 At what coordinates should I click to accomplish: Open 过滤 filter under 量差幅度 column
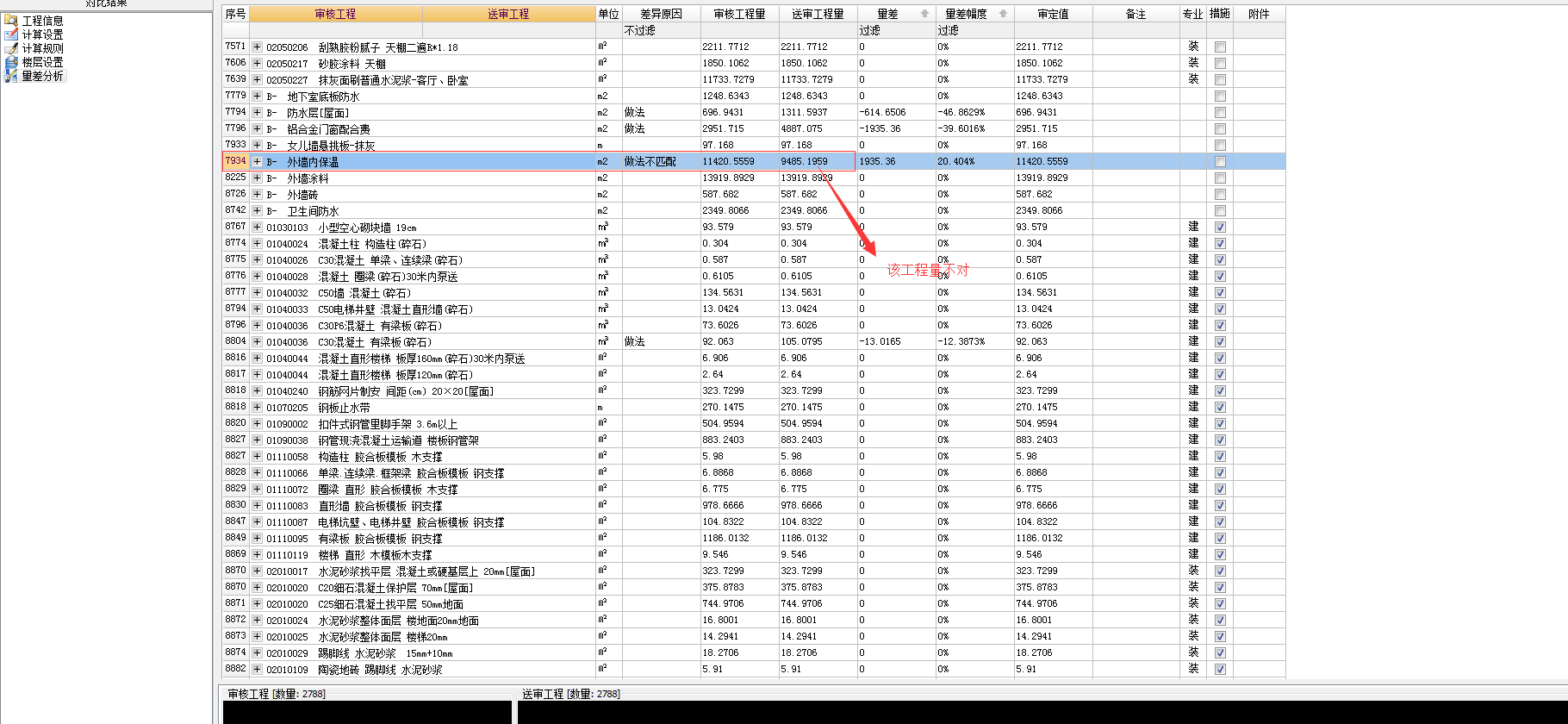[x=974, y=30]
